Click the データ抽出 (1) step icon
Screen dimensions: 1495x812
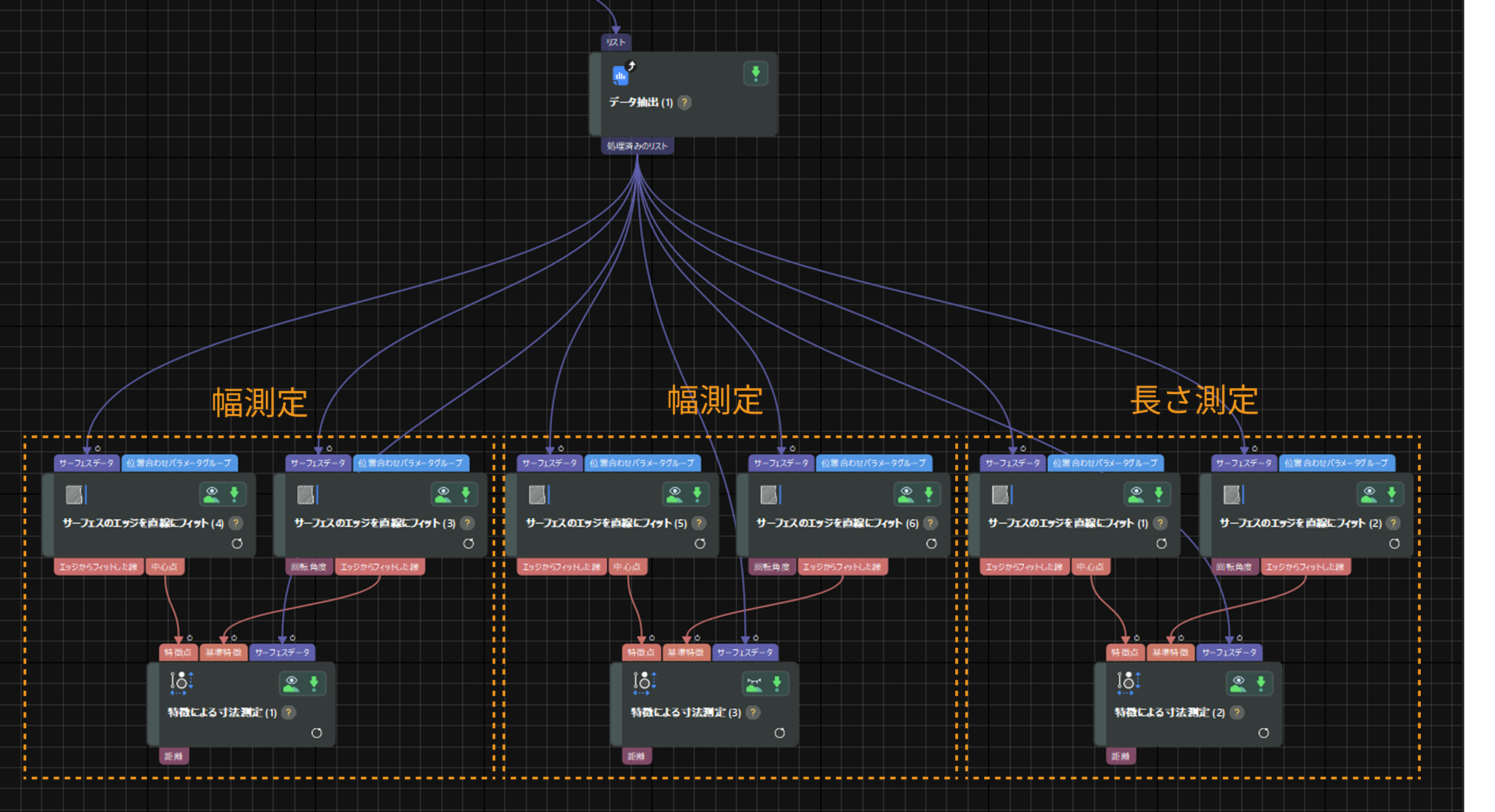click(x=621, y=75)
